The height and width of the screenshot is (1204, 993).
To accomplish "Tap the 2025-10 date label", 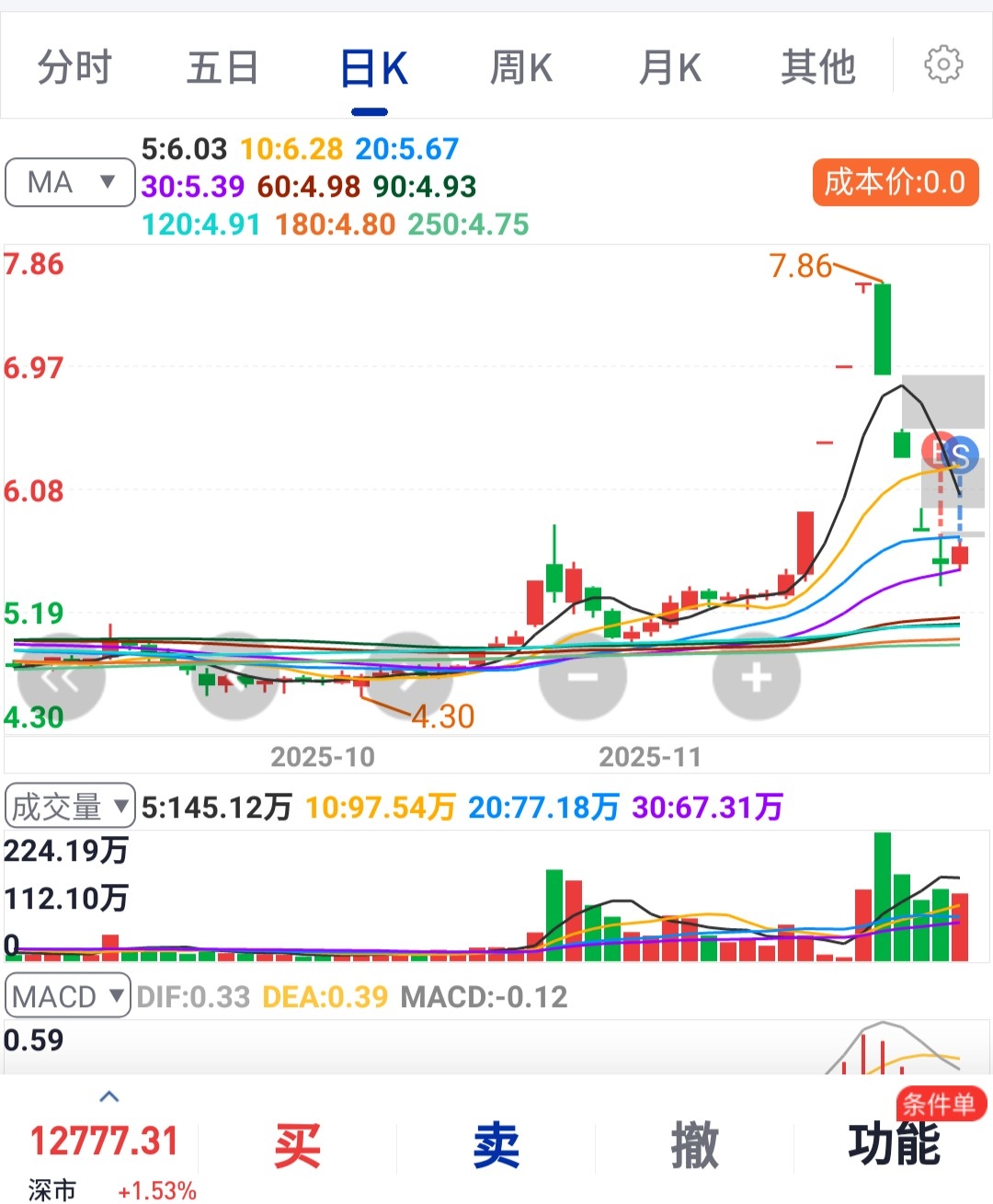I will (x=323, y=757).
